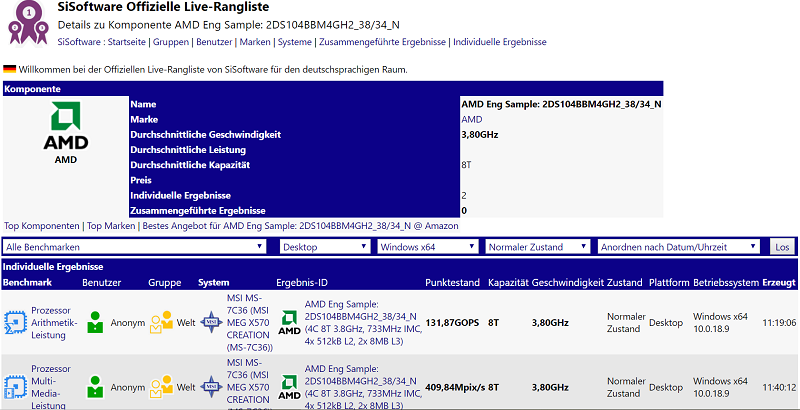The height and width of the screenshot is (410, 800).
Task: Open result ID link for 409,84Mpix/s
Action: click(x=363, y=387)
